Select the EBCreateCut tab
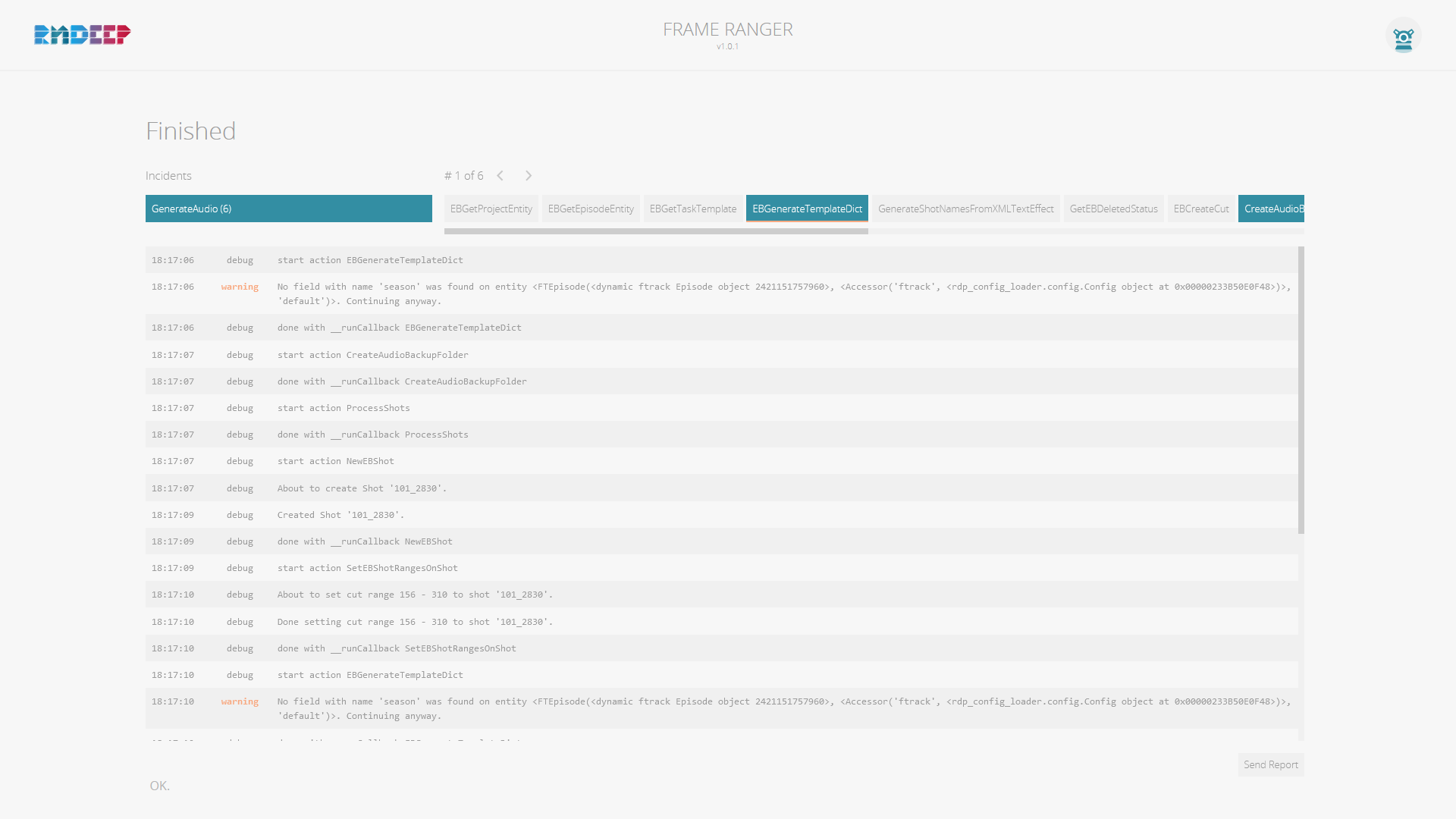Viewport: 1456px width, 819px height. (1201, 209)
